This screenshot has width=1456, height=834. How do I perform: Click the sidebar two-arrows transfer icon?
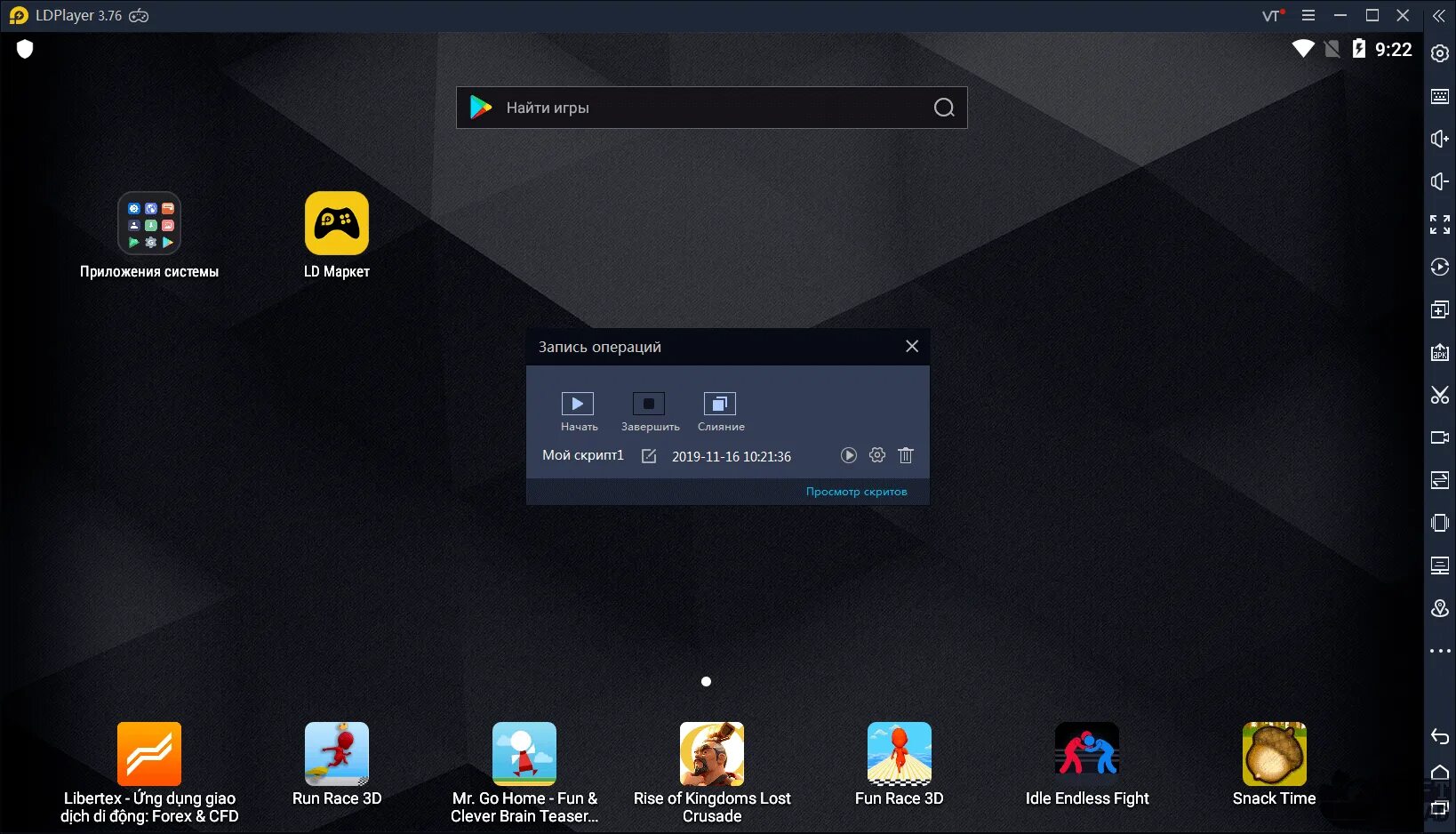pyautogui.click(x=1440, y=480)
